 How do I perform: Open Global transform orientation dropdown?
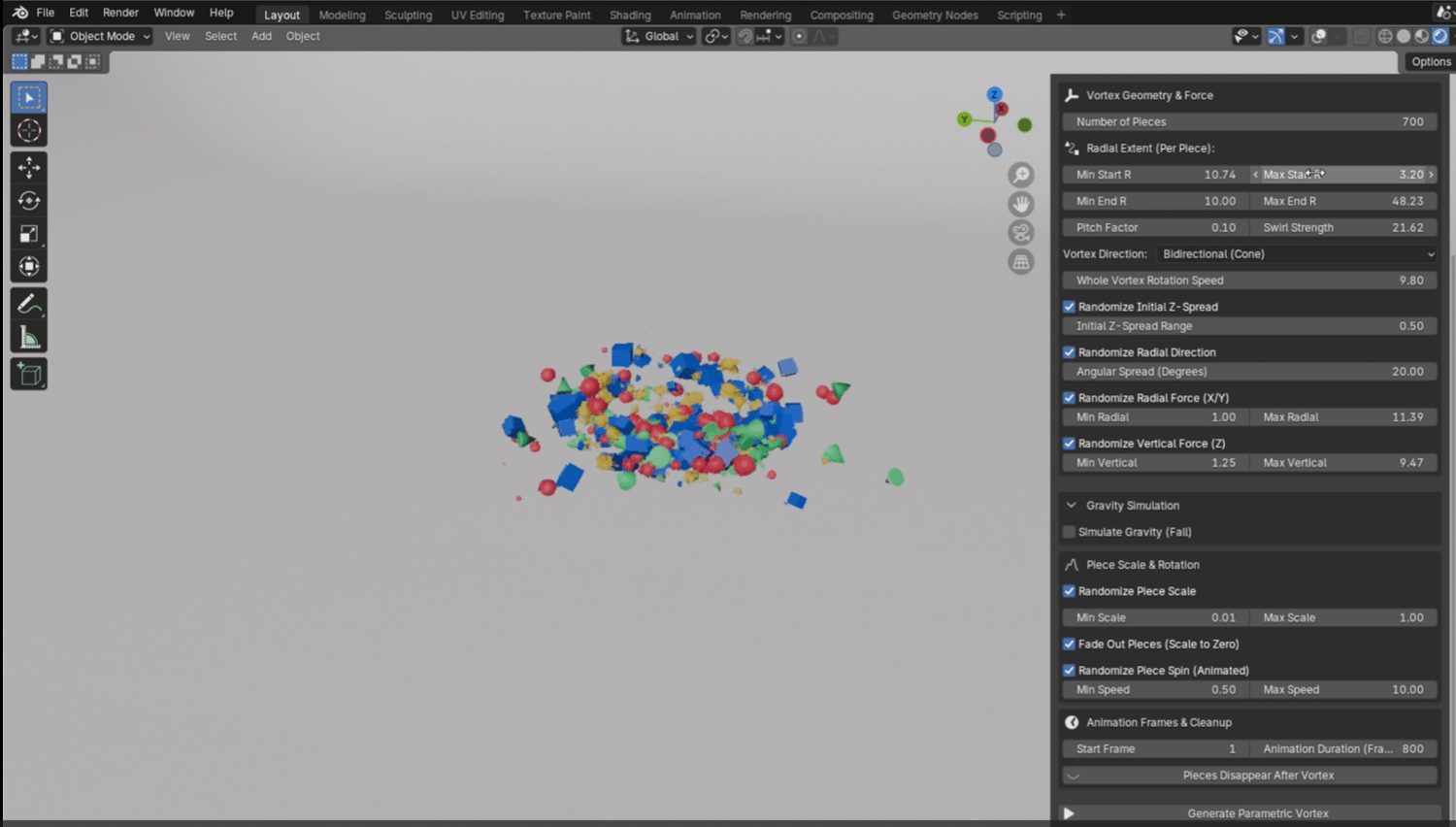pyautogui.click(x=659, y=36)
